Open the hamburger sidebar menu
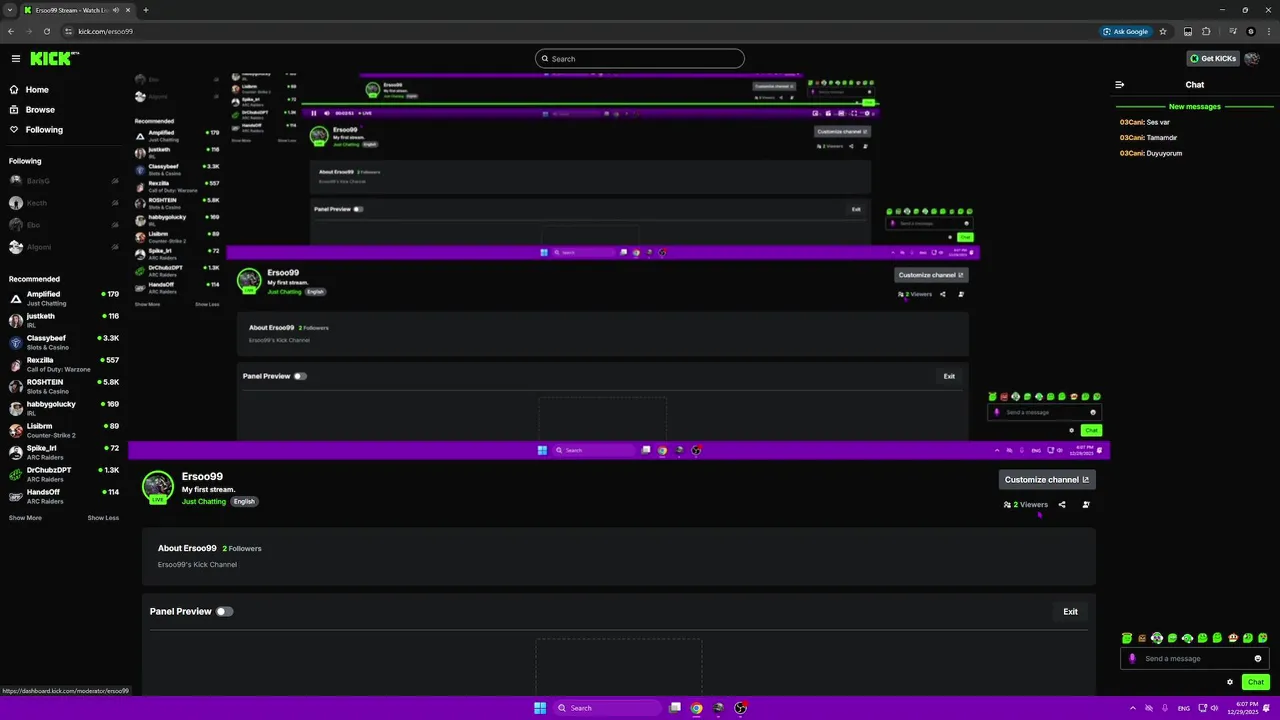Image resolution: width=1280 pixels, height=720 pixels. [x=15, y=59]
